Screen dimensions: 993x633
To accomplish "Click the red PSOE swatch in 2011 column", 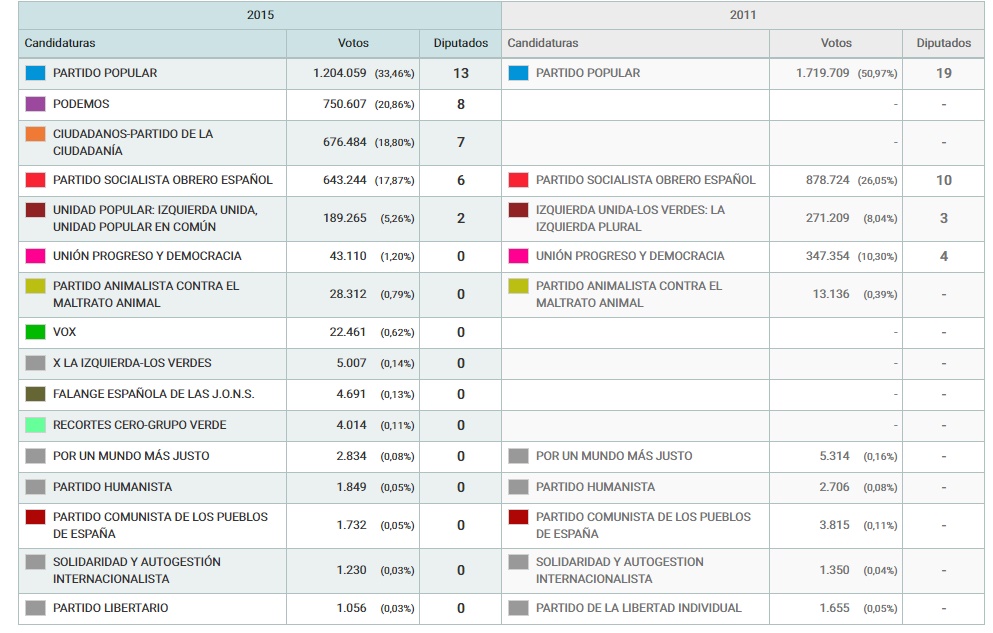I will click(518, 180).
